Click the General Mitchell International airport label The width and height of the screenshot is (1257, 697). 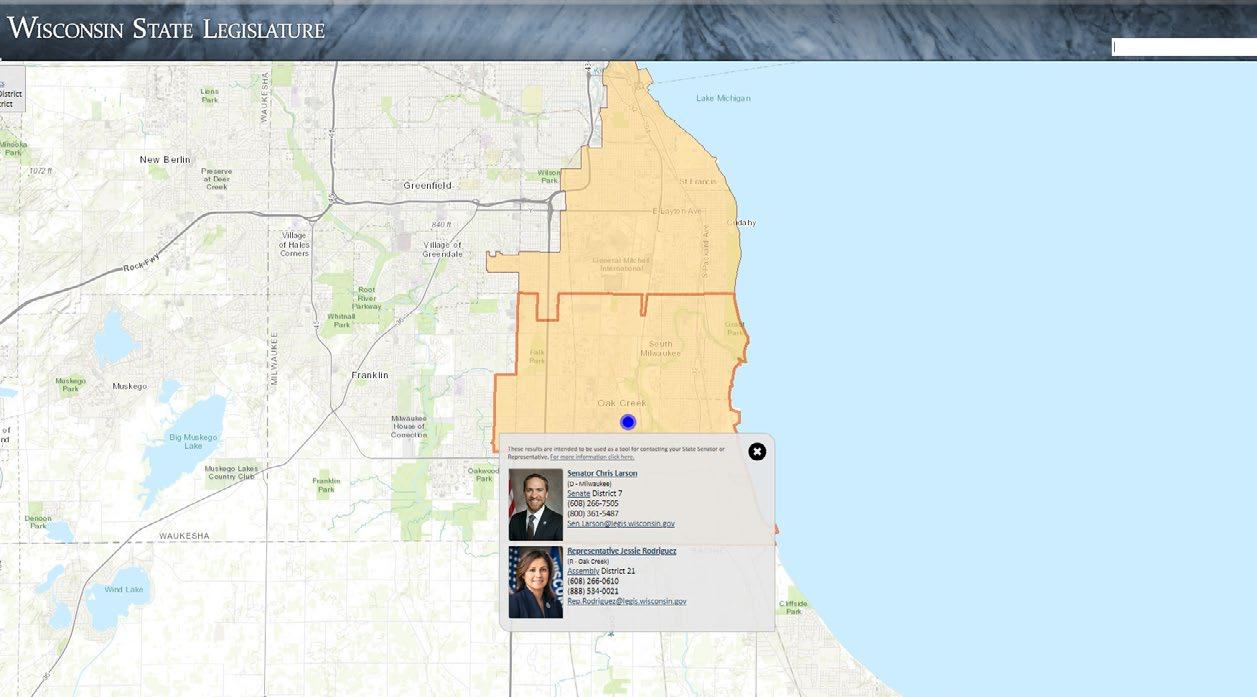tap(621, 264)
